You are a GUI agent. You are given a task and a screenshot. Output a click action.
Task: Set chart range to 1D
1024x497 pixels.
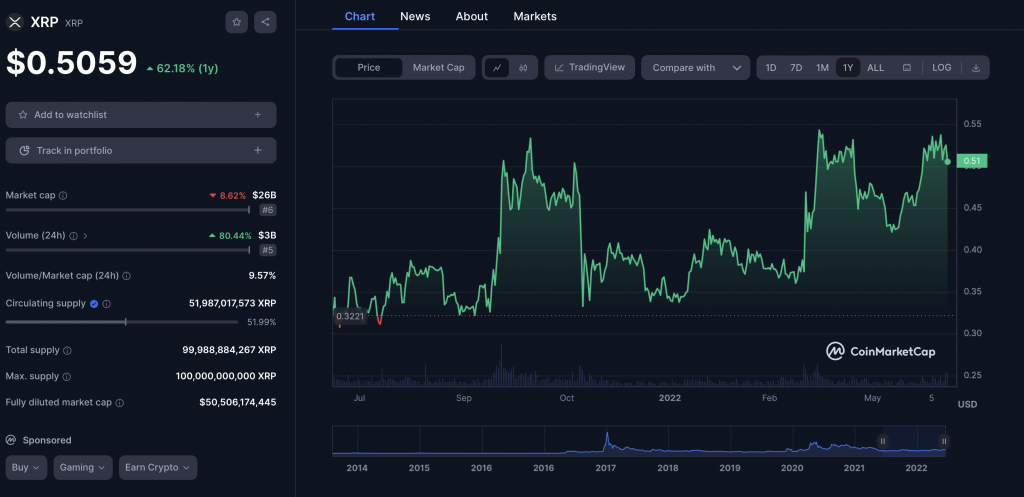tap(771, 67)
